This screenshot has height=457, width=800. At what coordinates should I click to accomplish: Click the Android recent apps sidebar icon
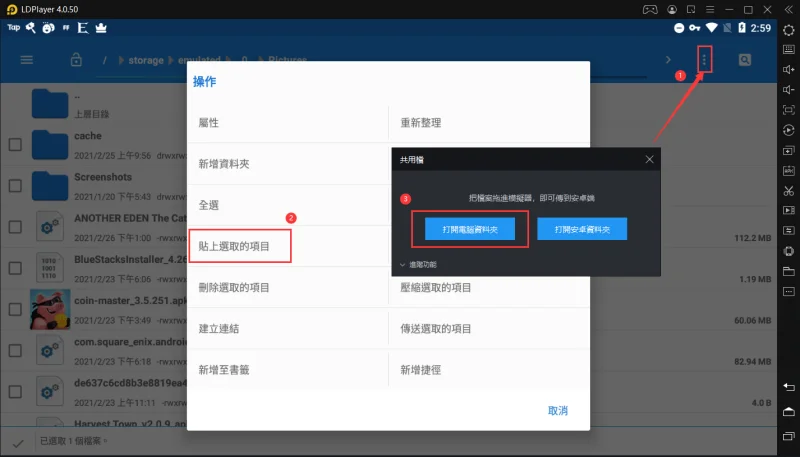point(789,436)
